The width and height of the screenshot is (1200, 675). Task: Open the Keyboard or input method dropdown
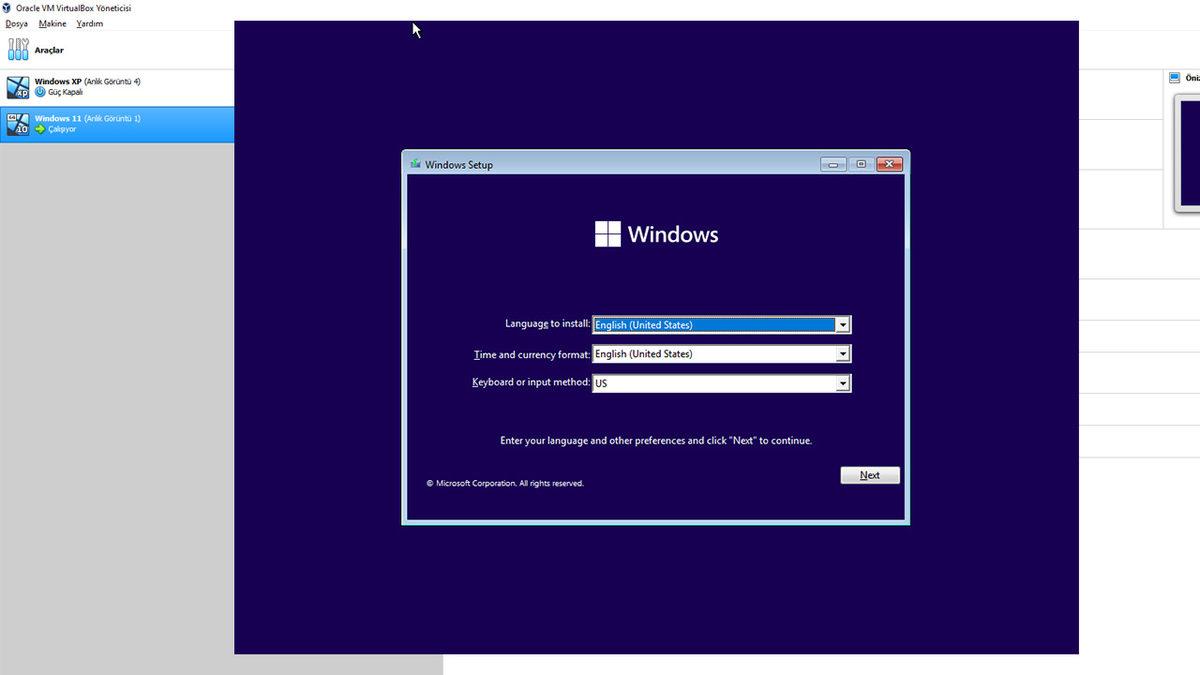(843, 382)
